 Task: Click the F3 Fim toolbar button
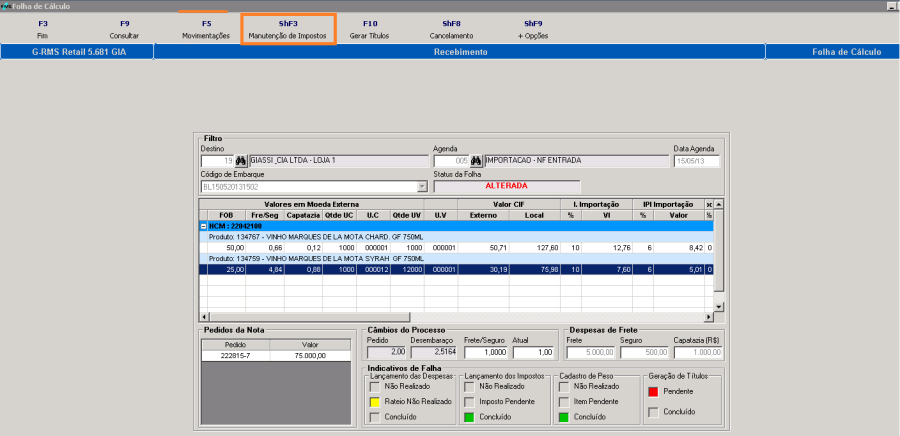point(43,29)
